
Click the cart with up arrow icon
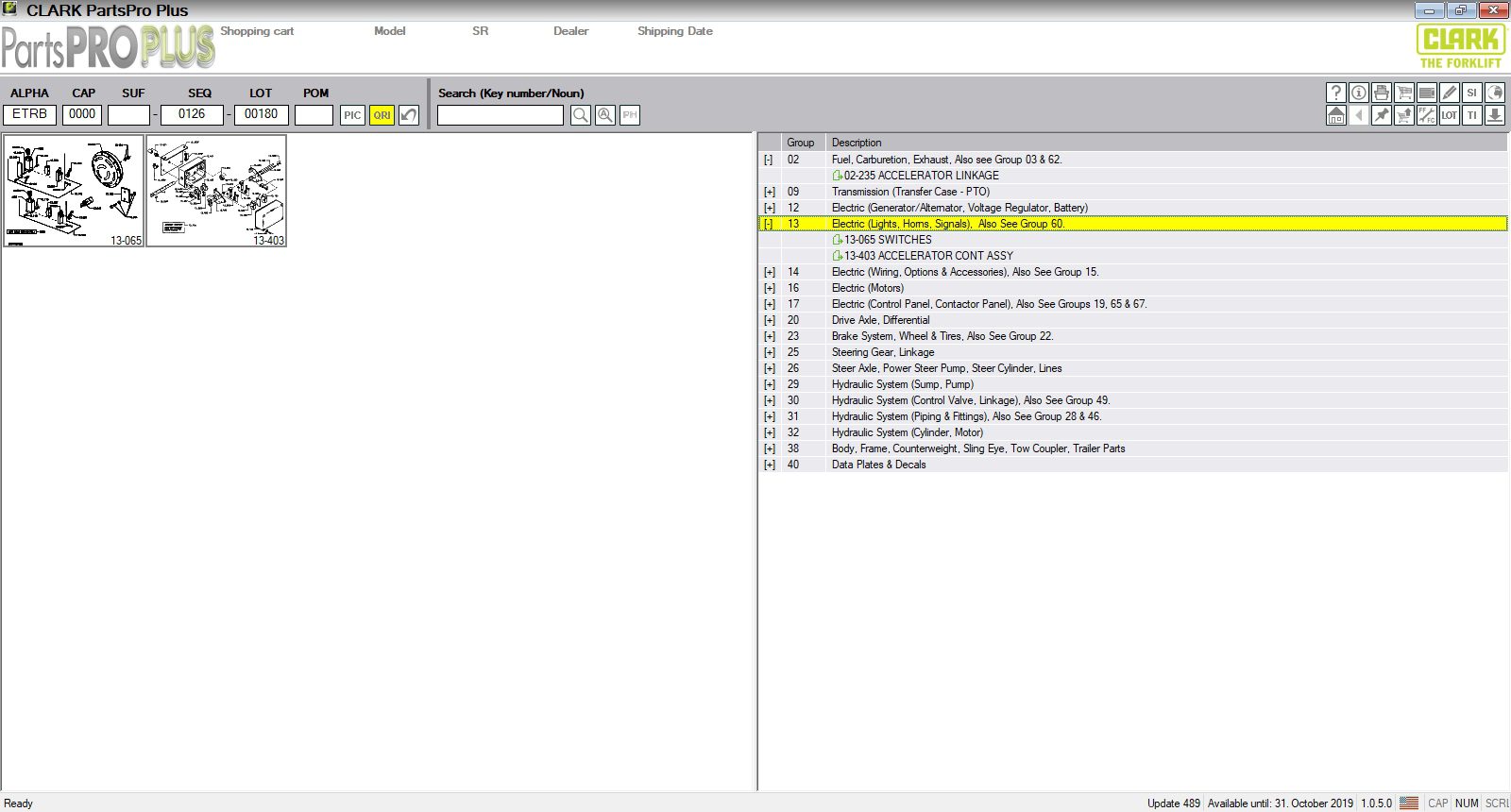[x=1404, y=115]
